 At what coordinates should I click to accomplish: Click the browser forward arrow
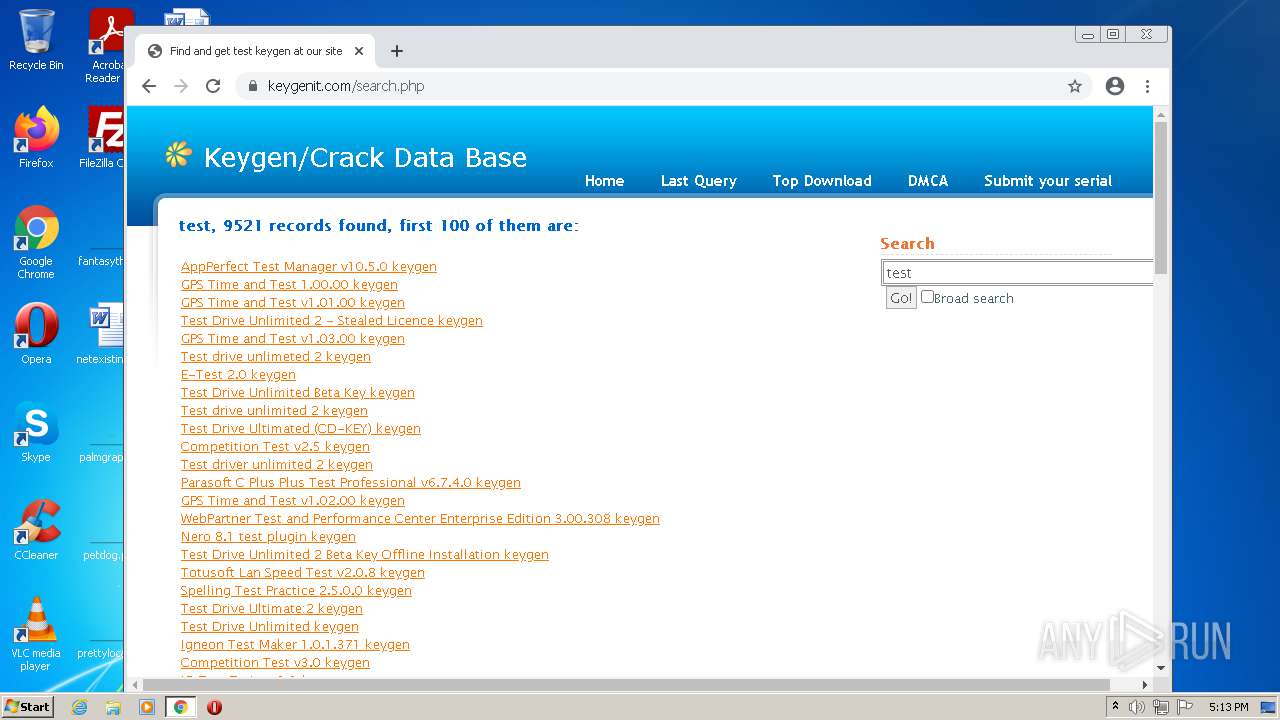pos(181,86)
